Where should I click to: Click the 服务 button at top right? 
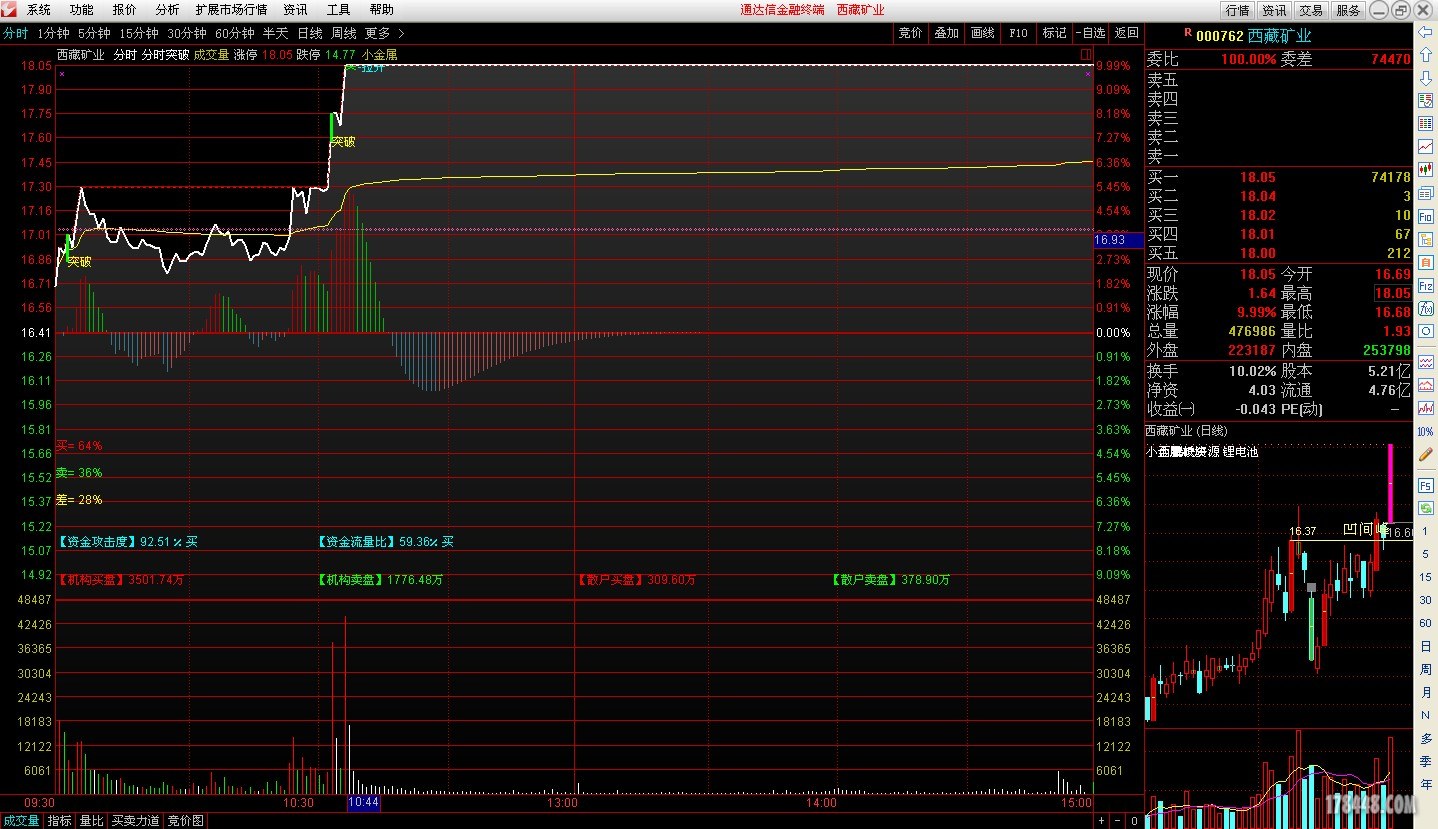1348,10
